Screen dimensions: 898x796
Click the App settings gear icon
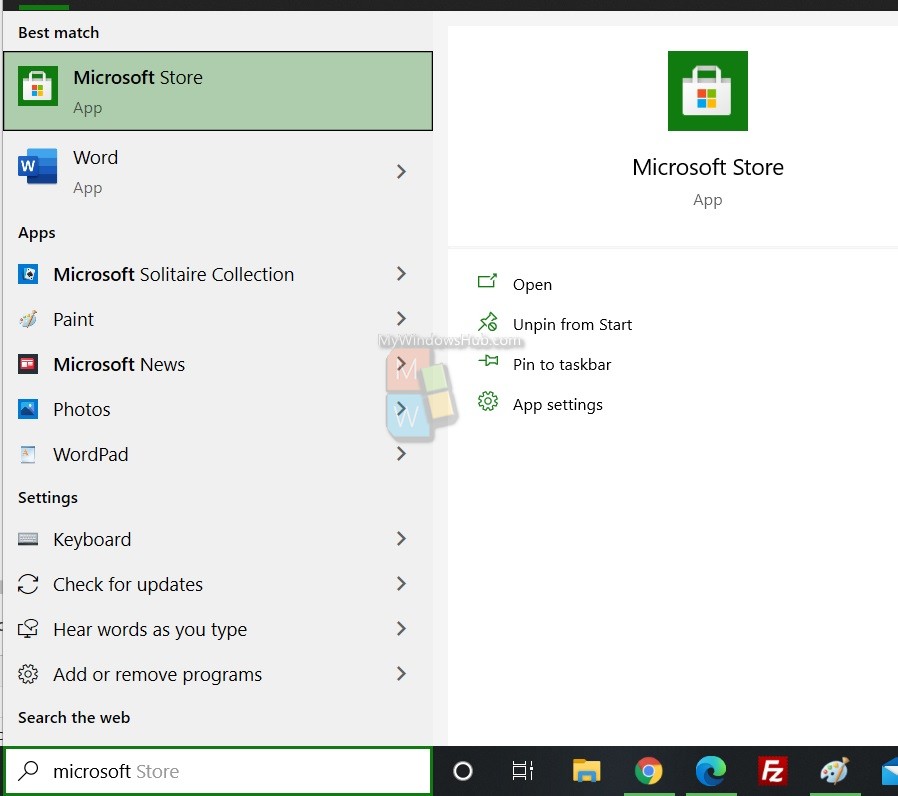pyautogui.click(x=488, y=401)
